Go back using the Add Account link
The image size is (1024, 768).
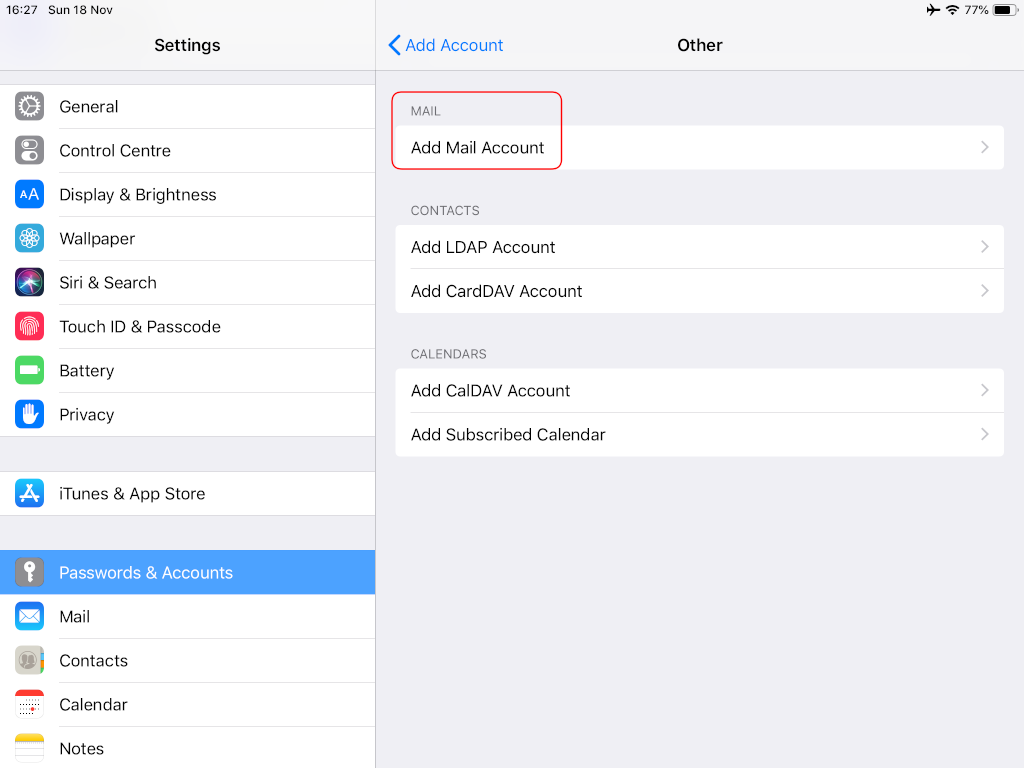[445, 45]
